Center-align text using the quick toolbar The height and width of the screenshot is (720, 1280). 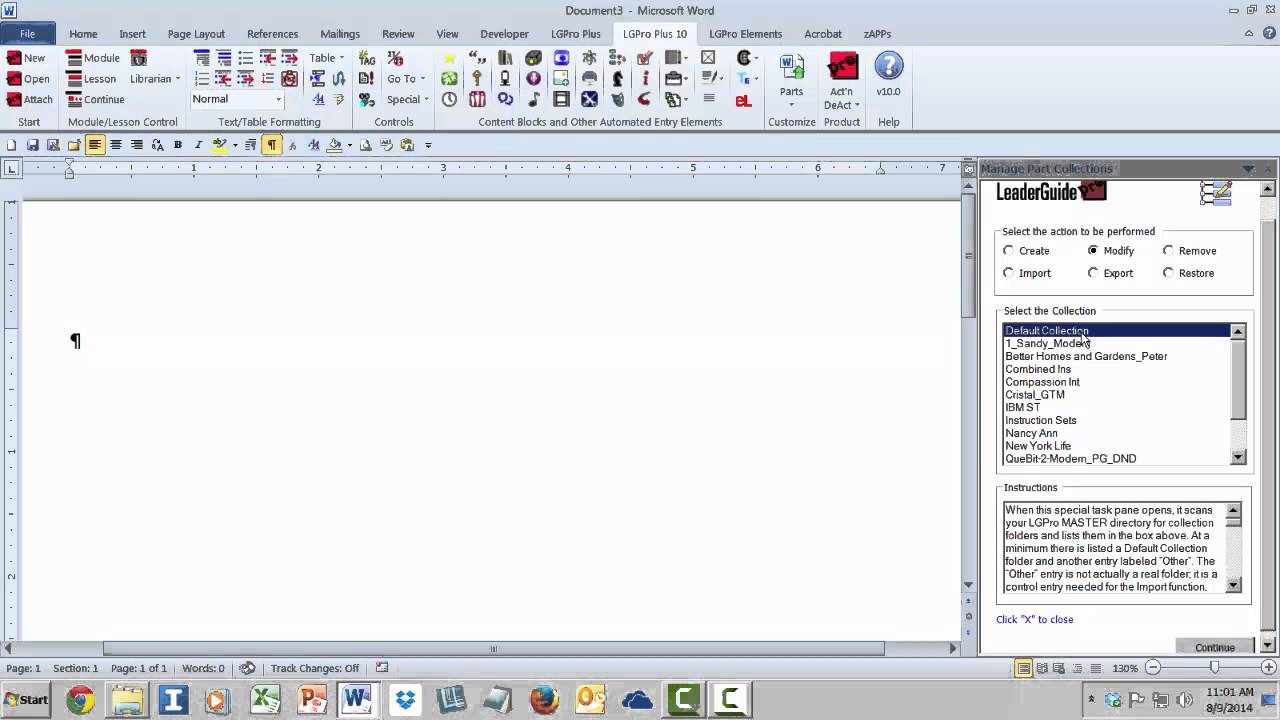click(x=116, y=145)
